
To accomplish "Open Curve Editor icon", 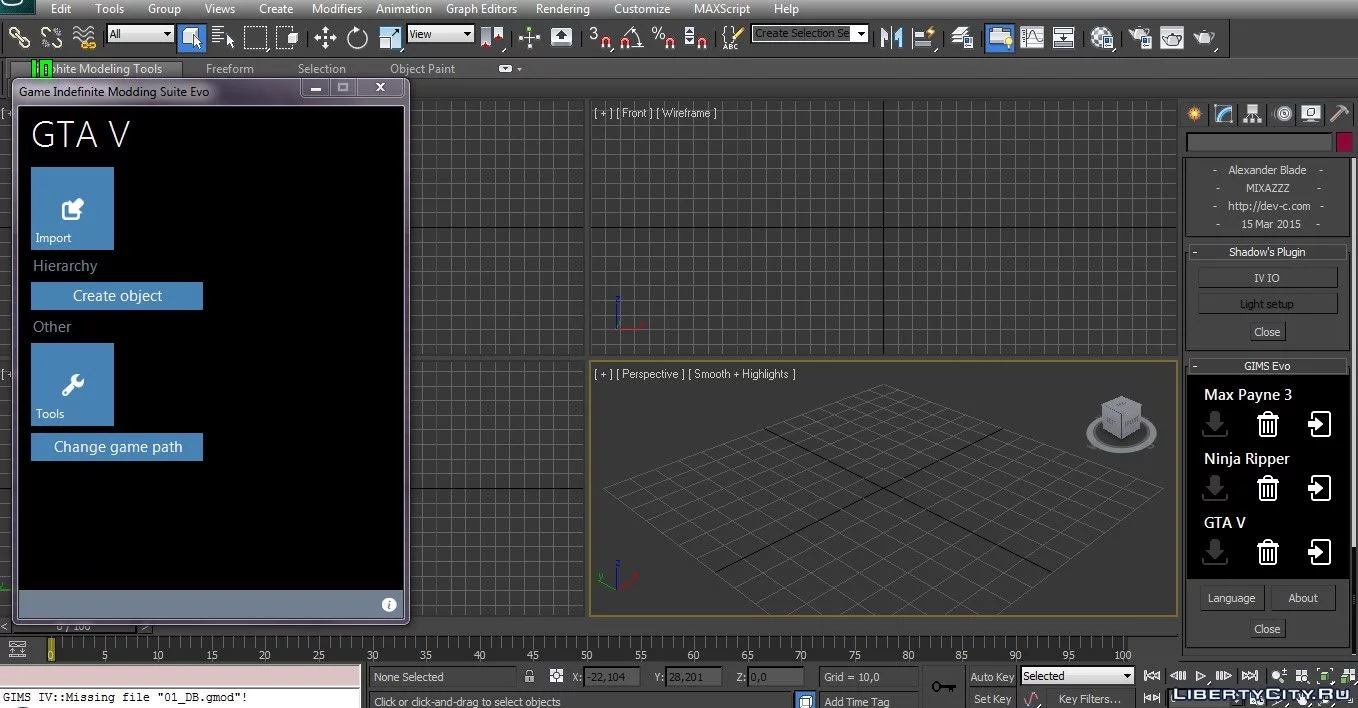I will tap(1031, 38).
